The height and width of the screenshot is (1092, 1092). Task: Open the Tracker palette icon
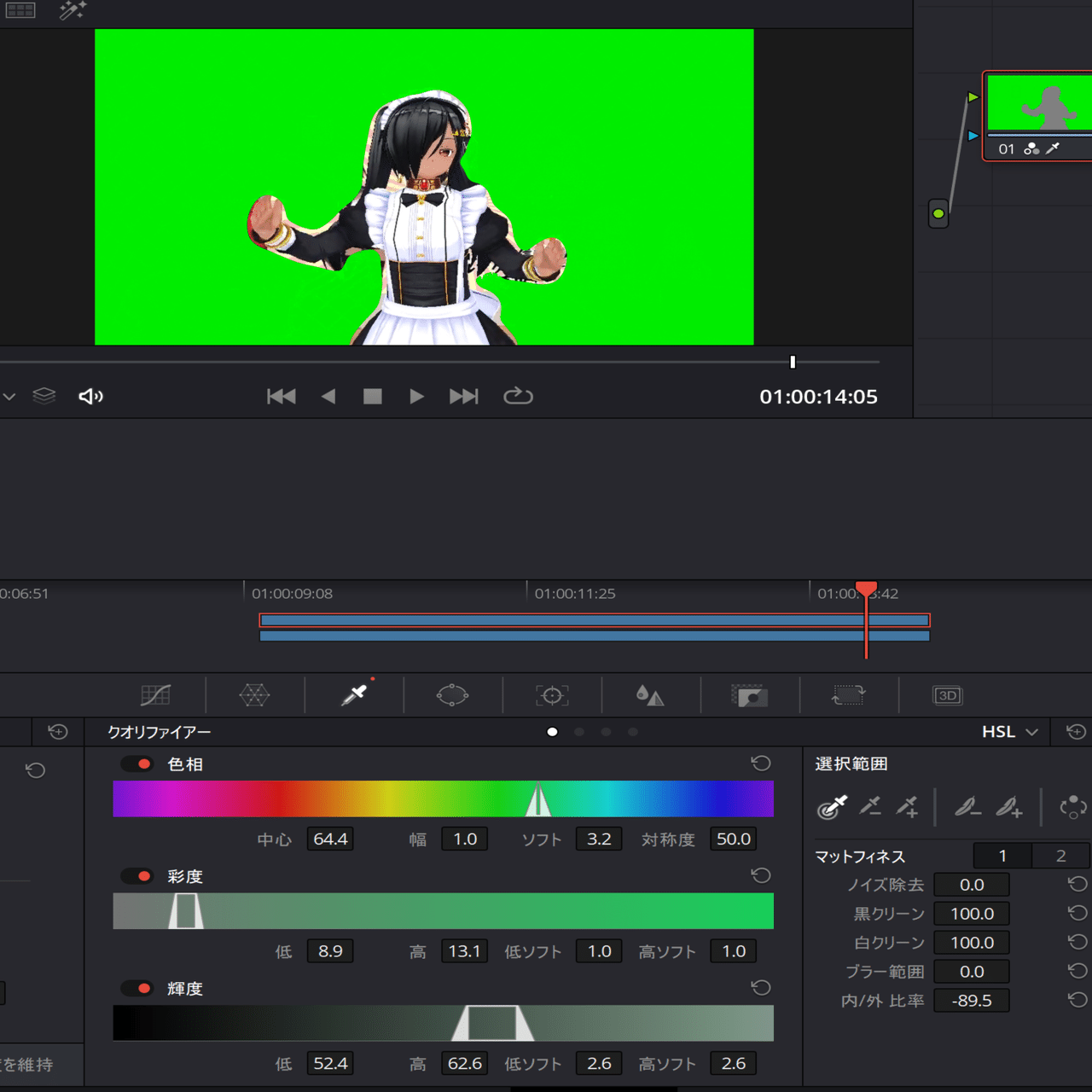pyautogui.click(x=552, y=695)
